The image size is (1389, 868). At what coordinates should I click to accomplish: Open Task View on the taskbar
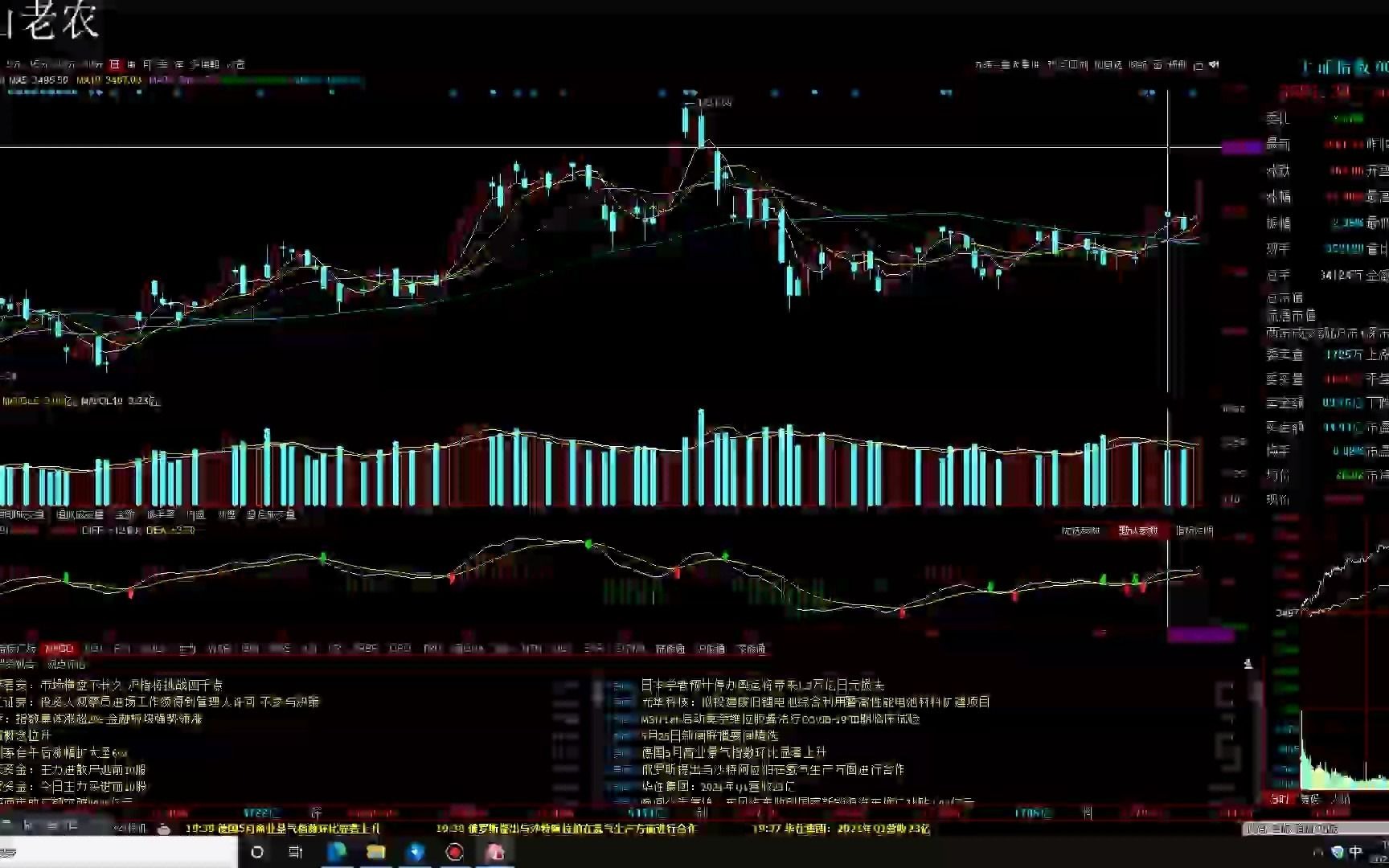(296, 852)
